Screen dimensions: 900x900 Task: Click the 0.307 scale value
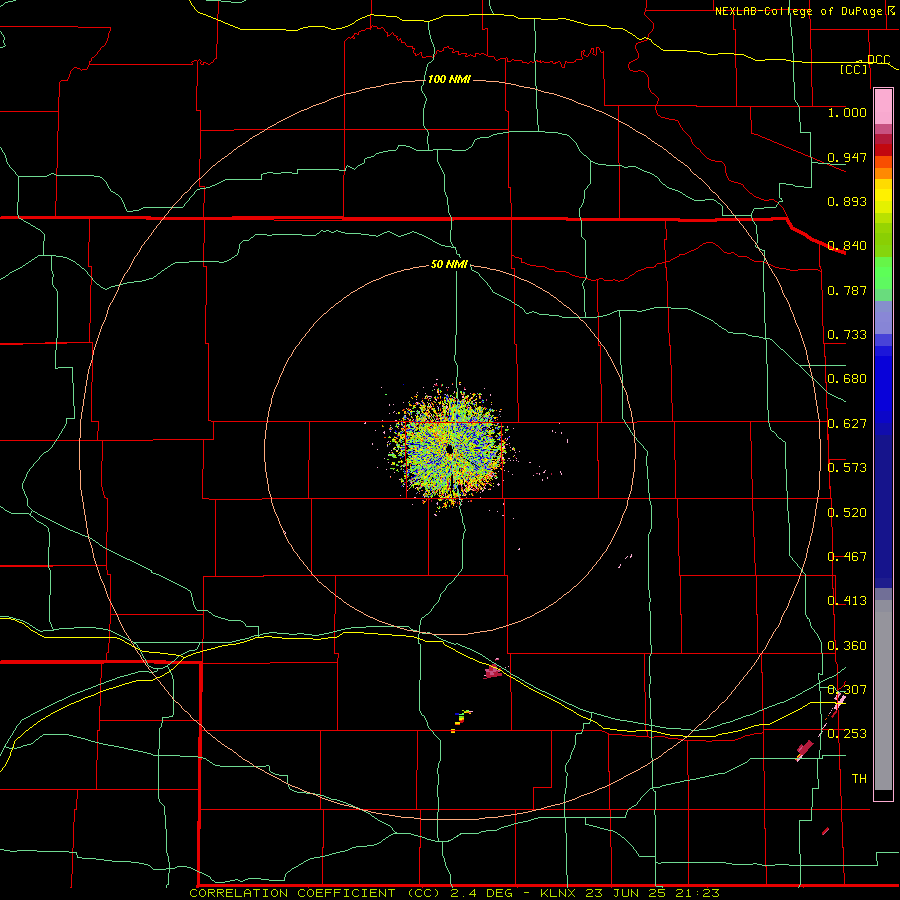coord(847,690)
